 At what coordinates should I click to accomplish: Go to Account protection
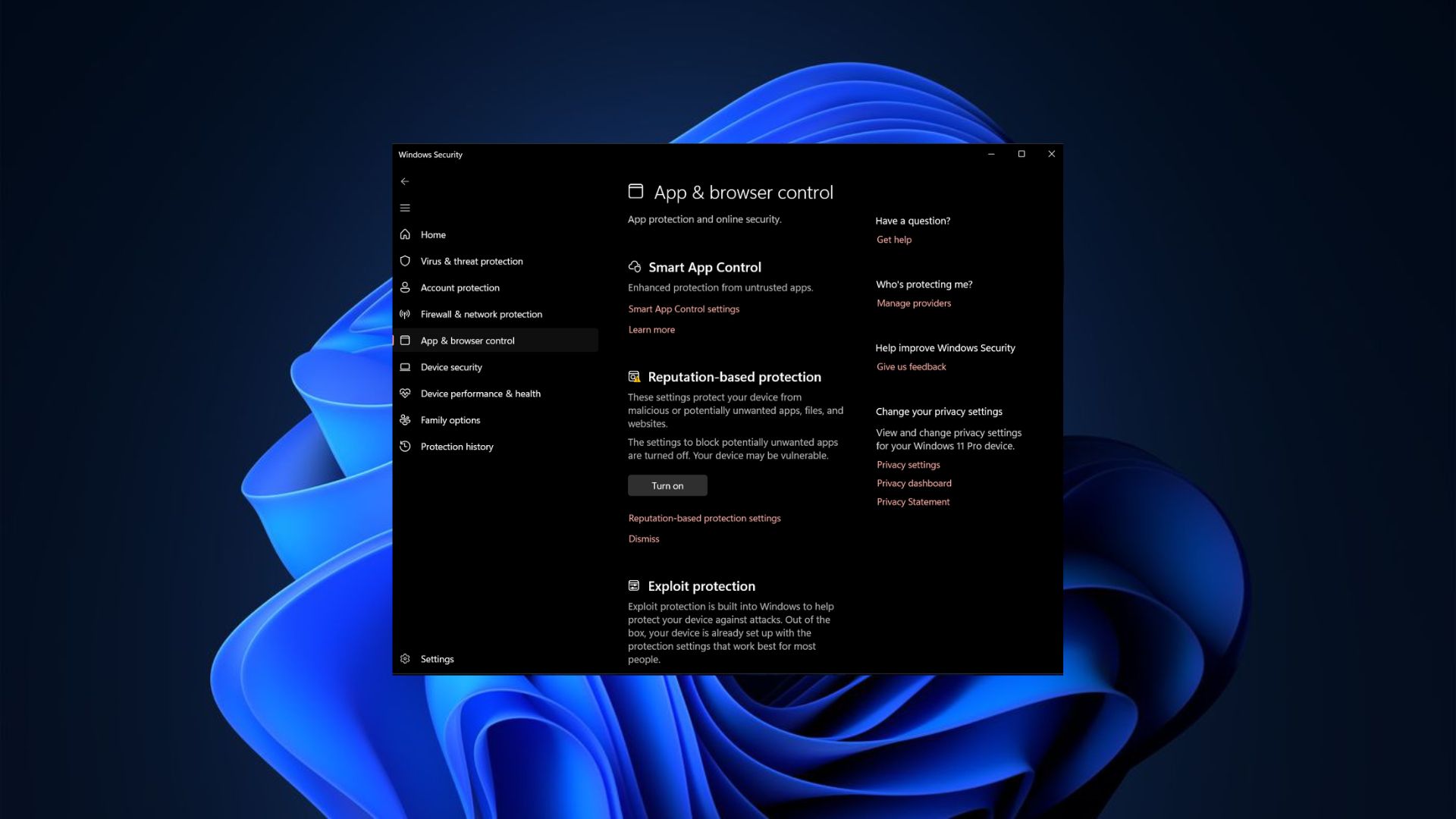tap(496, 287)
